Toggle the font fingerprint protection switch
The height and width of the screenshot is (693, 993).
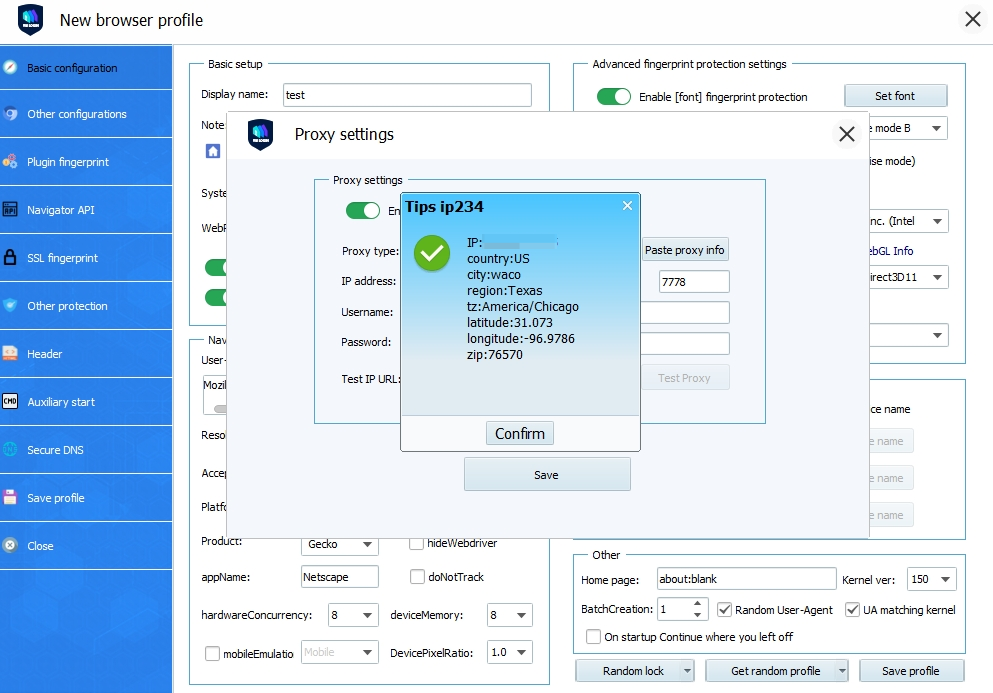click(614, 96)
